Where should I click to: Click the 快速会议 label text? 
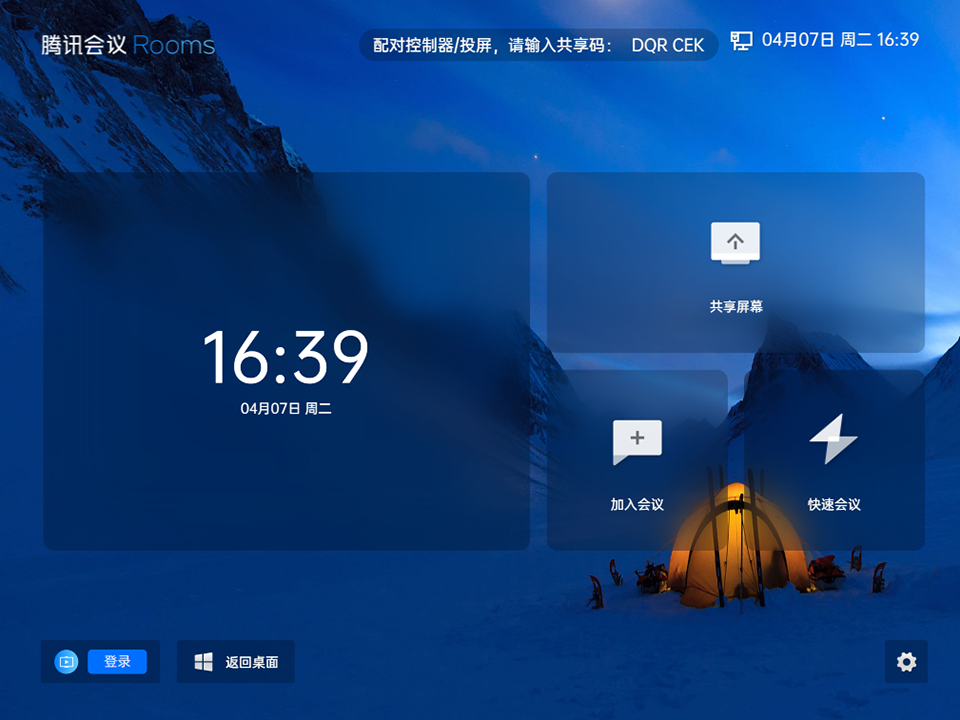click(834, 504)
